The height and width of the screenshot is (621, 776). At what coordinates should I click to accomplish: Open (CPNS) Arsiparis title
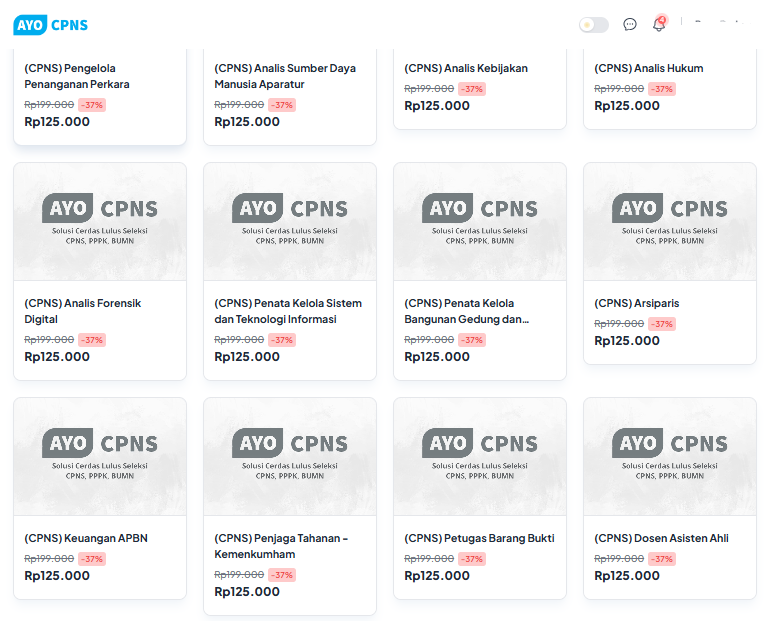click(x=636, y=303)
